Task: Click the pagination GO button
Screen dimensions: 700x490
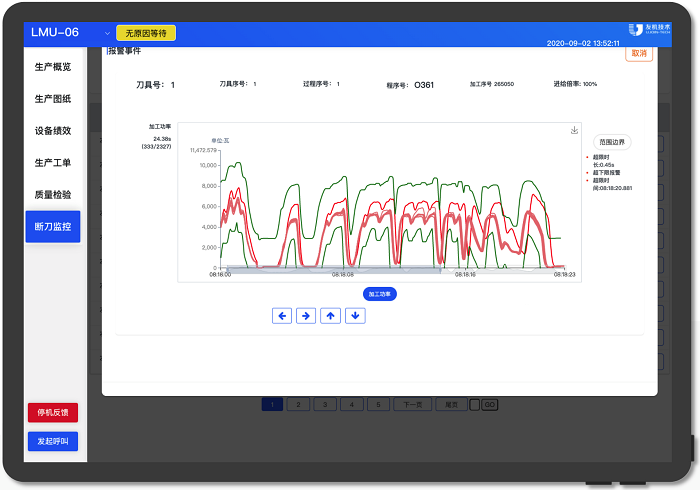Action: tap(489, 405)
